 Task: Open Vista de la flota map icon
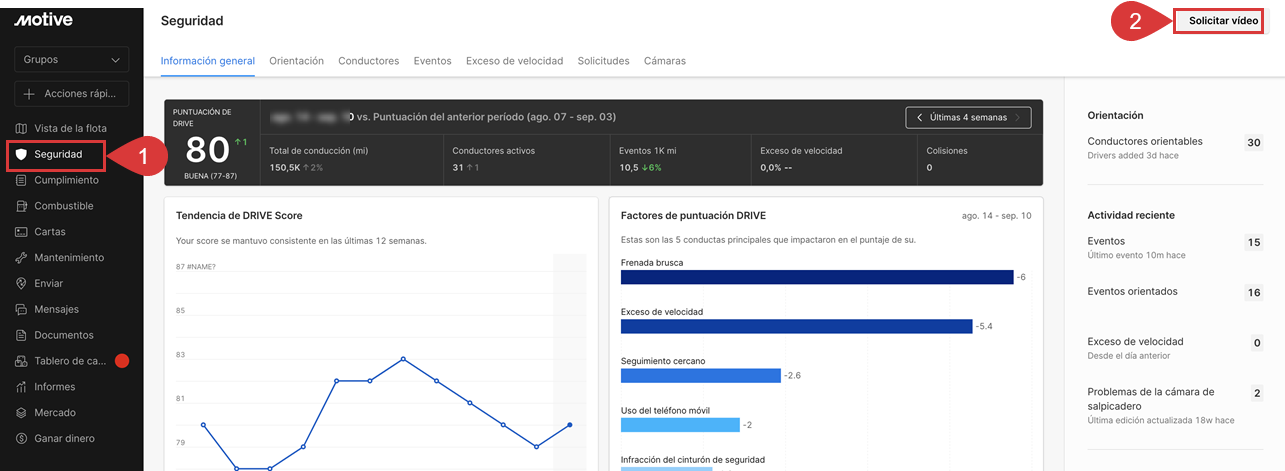click(21, 129)
